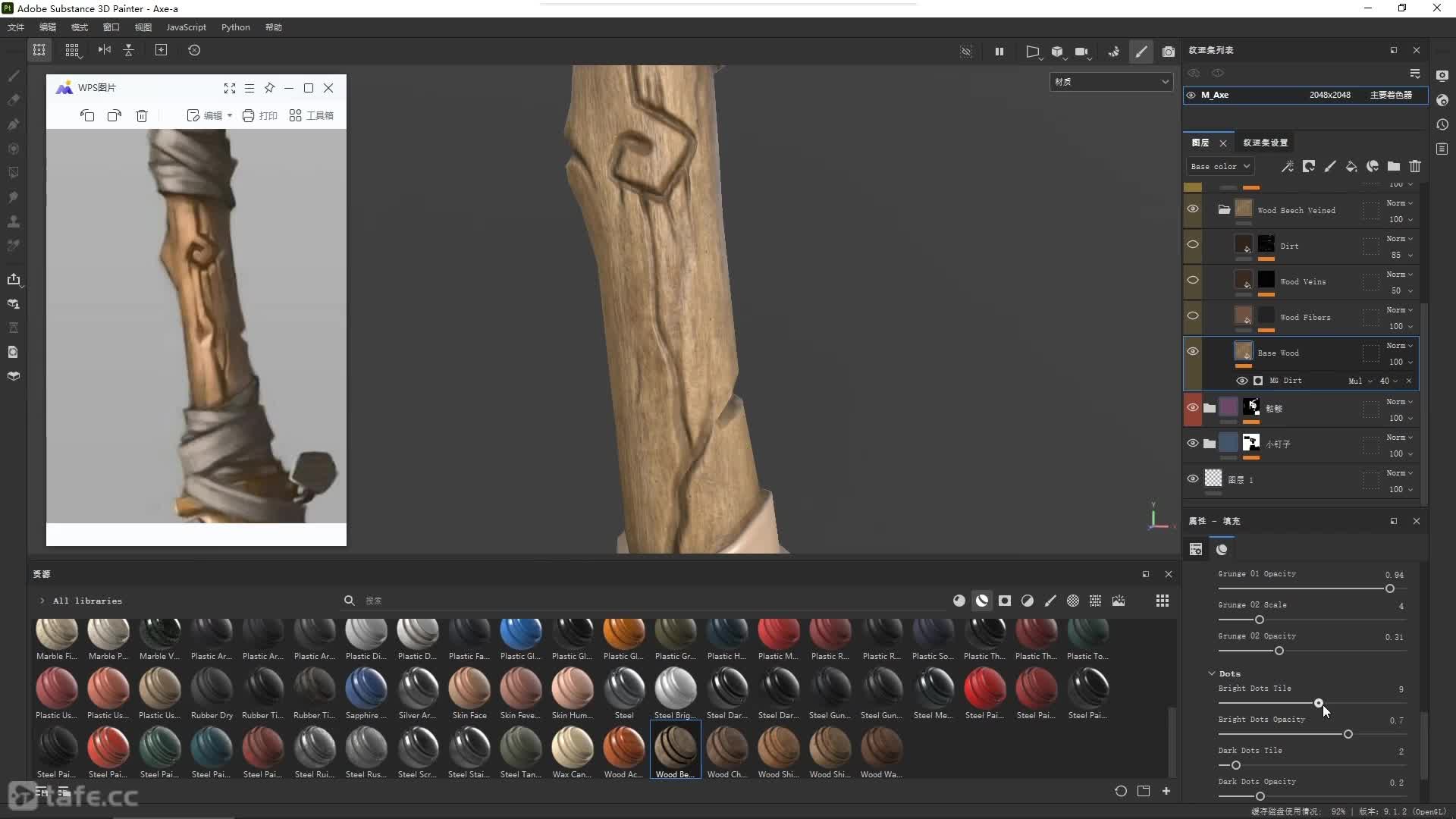Open Base Wood layer blend mode dropdown
This screenshot has width=1456, height=819.
click(1400, 346)
